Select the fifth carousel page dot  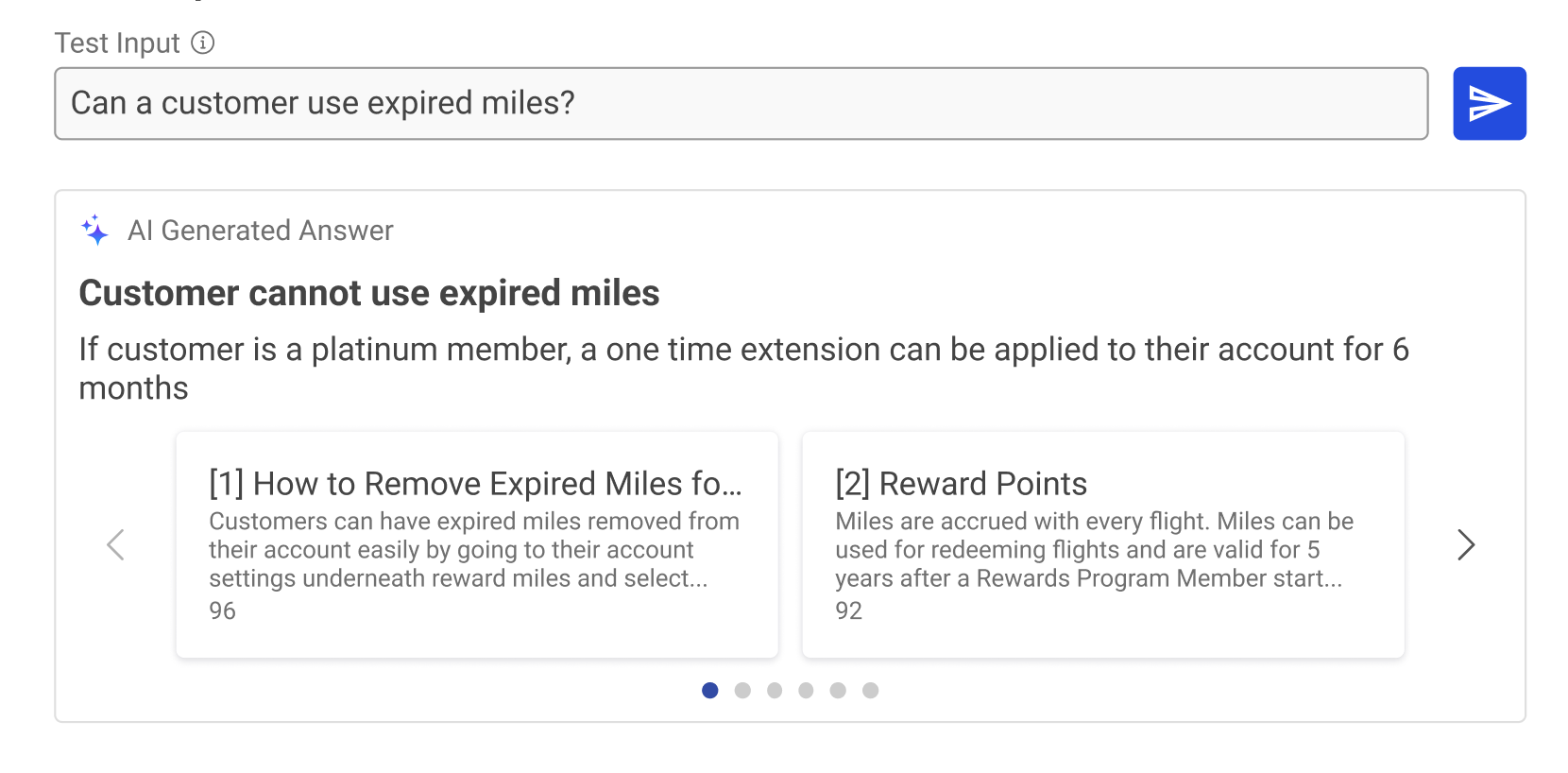(x=838, y=691)
